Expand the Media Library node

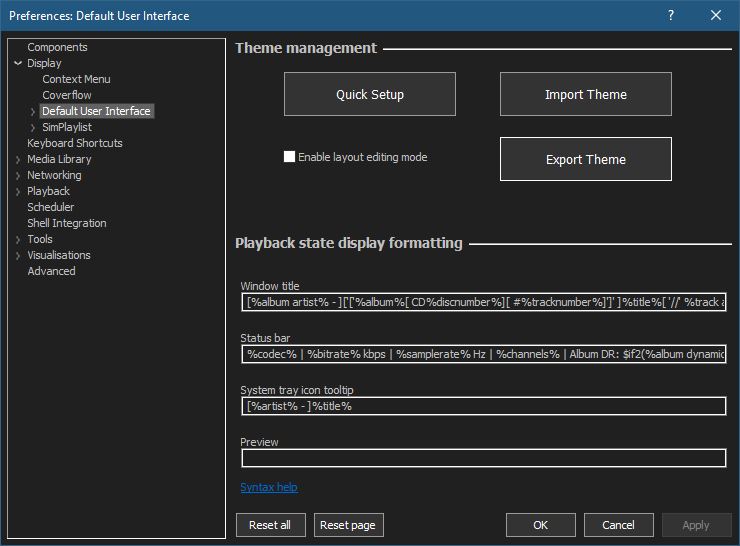tap(18, 160)
